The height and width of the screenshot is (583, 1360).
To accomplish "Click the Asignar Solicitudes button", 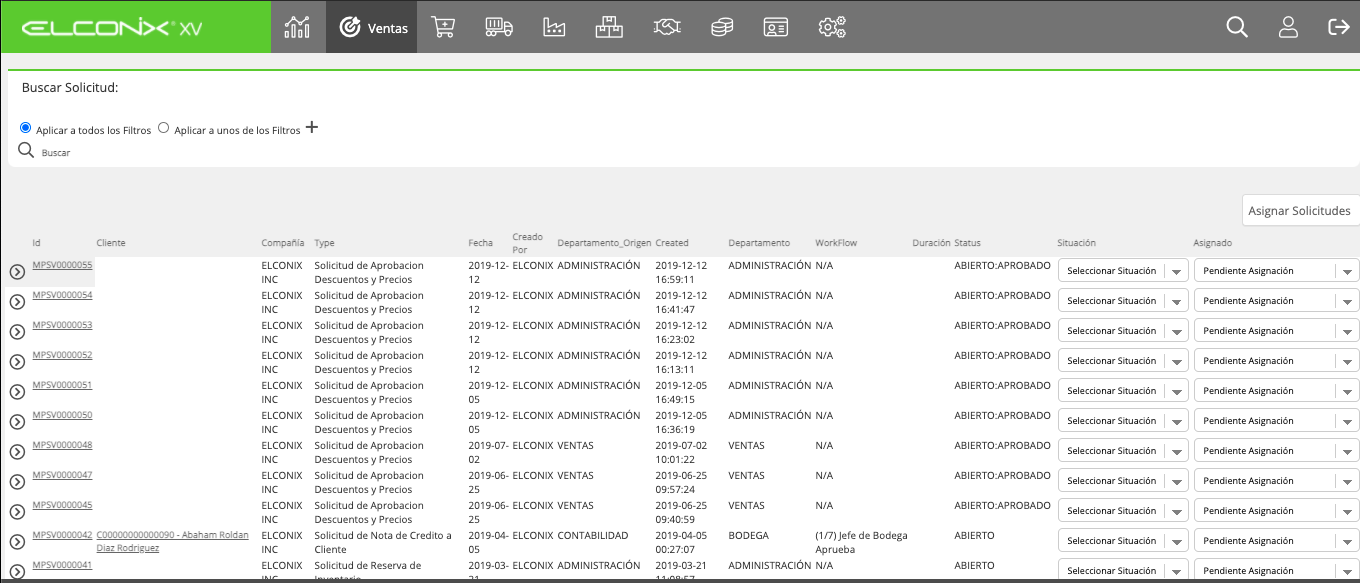I will click(1300, 211).
